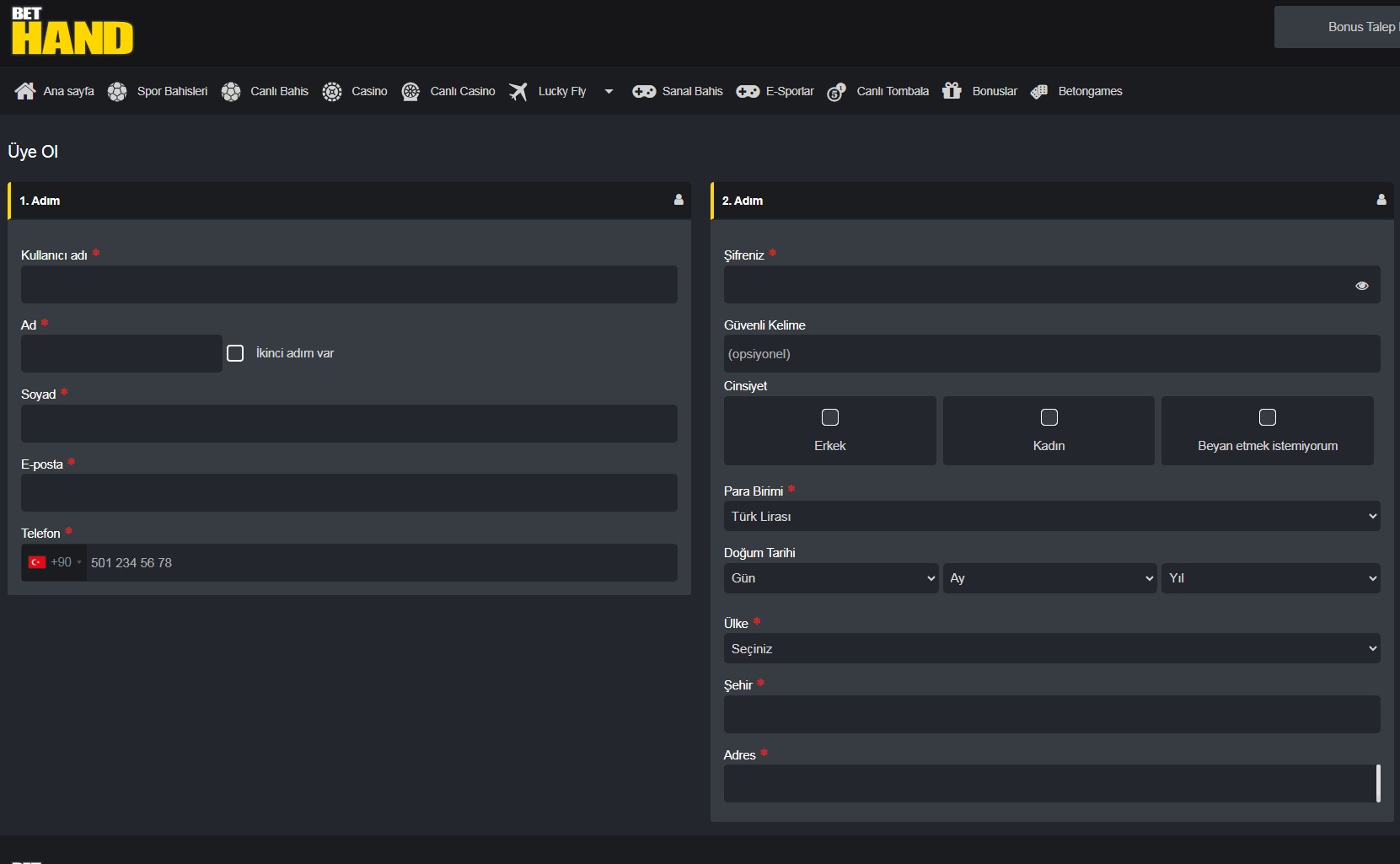This screenshot has width=1400, height=864.
Task: Open Betongames link
Action: point(1090,91)
